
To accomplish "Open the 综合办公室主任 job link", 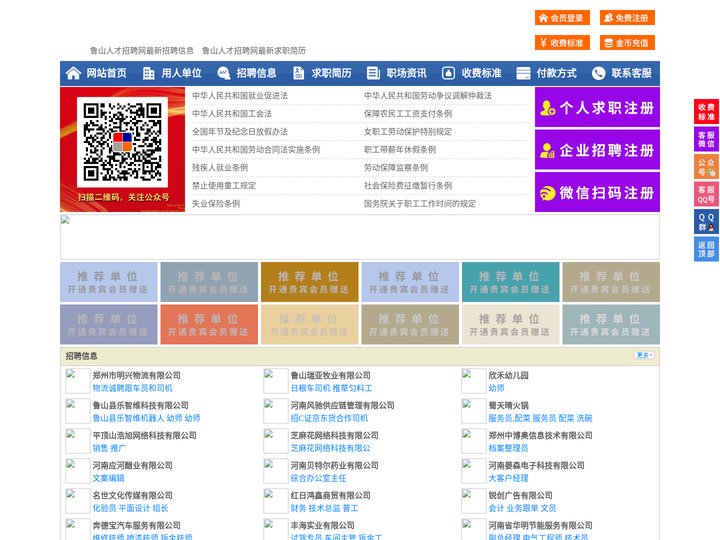I will tap(318, 478).
